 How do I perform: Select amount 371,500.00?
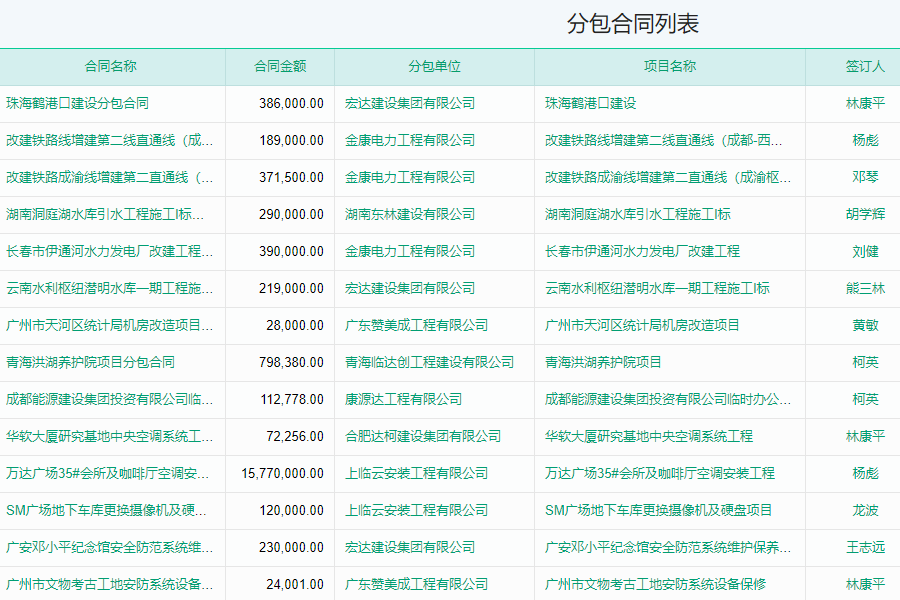point(291,177)
